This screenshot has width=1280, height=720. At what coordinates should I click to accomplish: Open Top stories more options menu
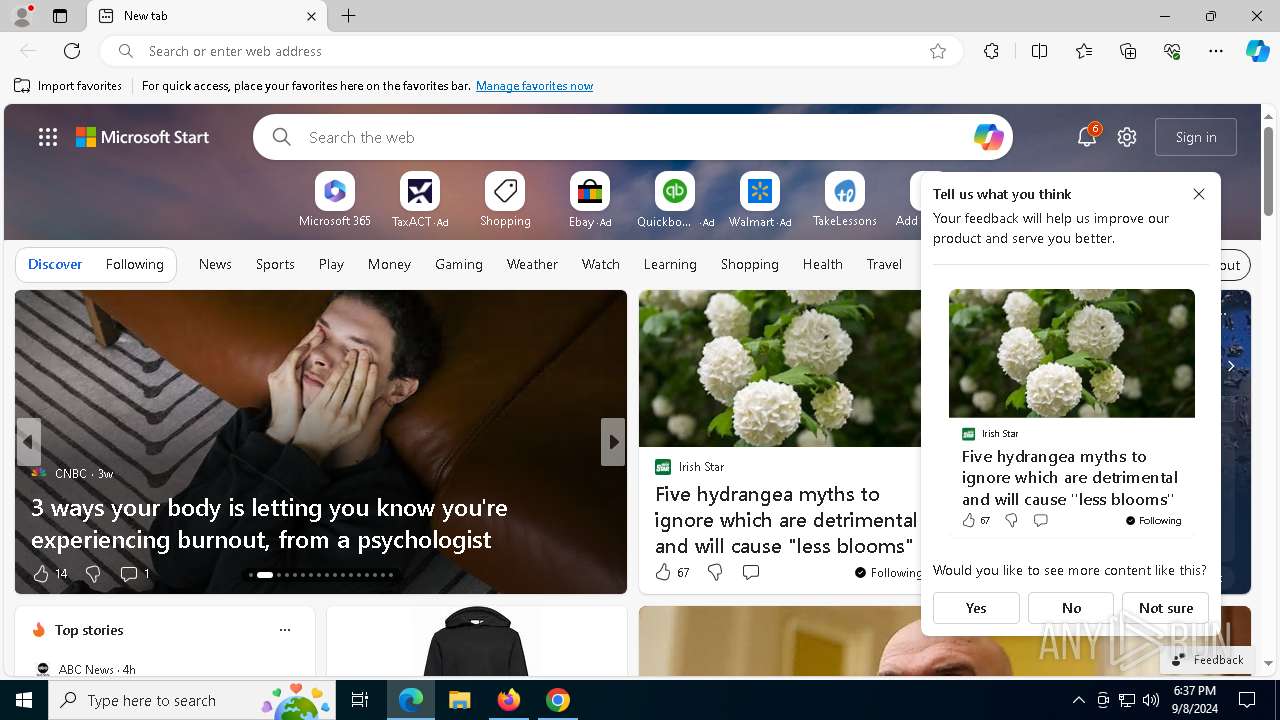(285, 630)
